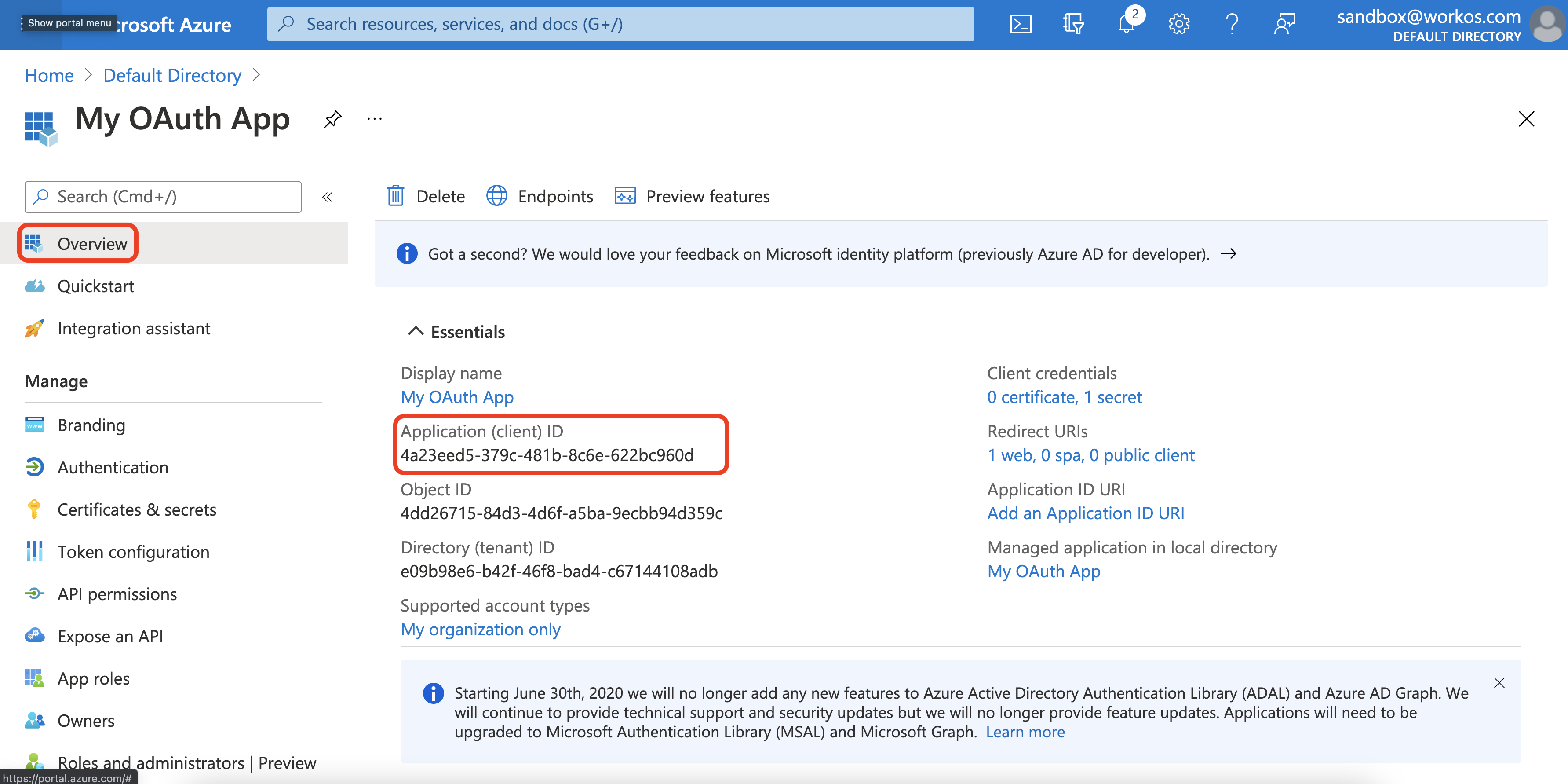Click the feedback banner arrow
This screenshot has height=784, width=1568.
[1229, 253]
